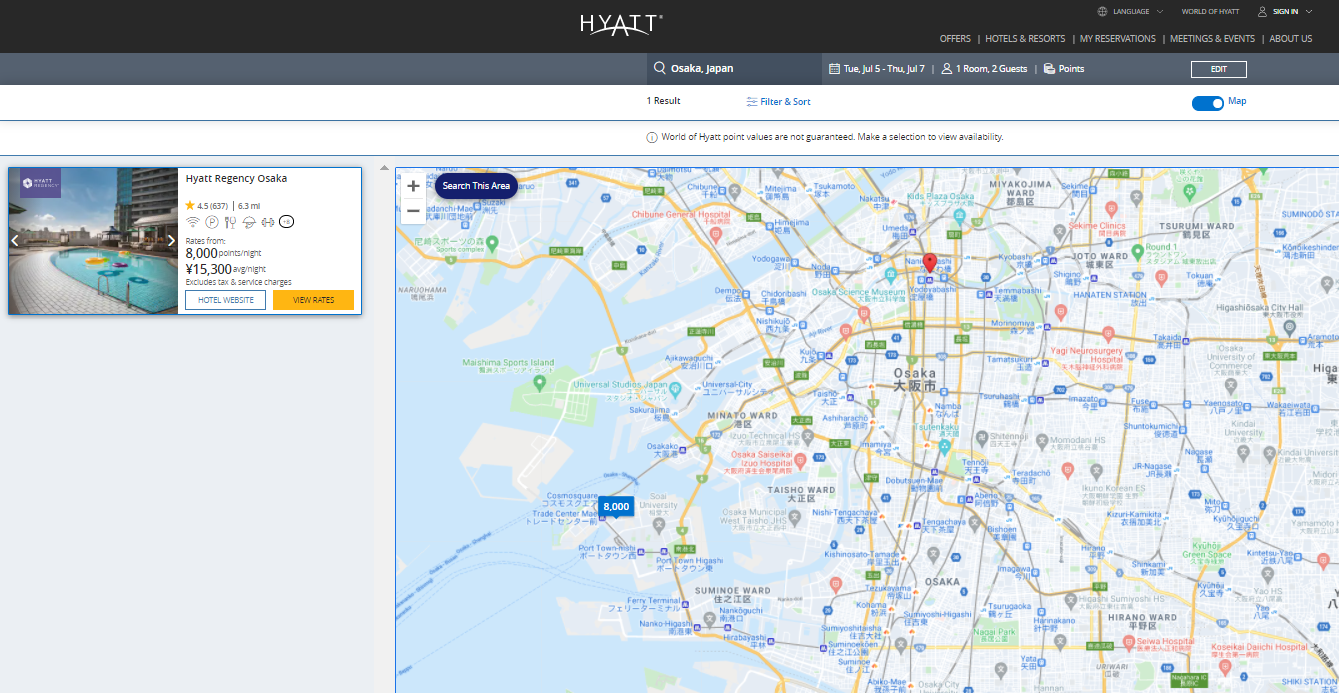Open the OFFERS menu item
The width and height of the screenshot is (1339, 693).
pyautogui.click(x=955, y=38)
